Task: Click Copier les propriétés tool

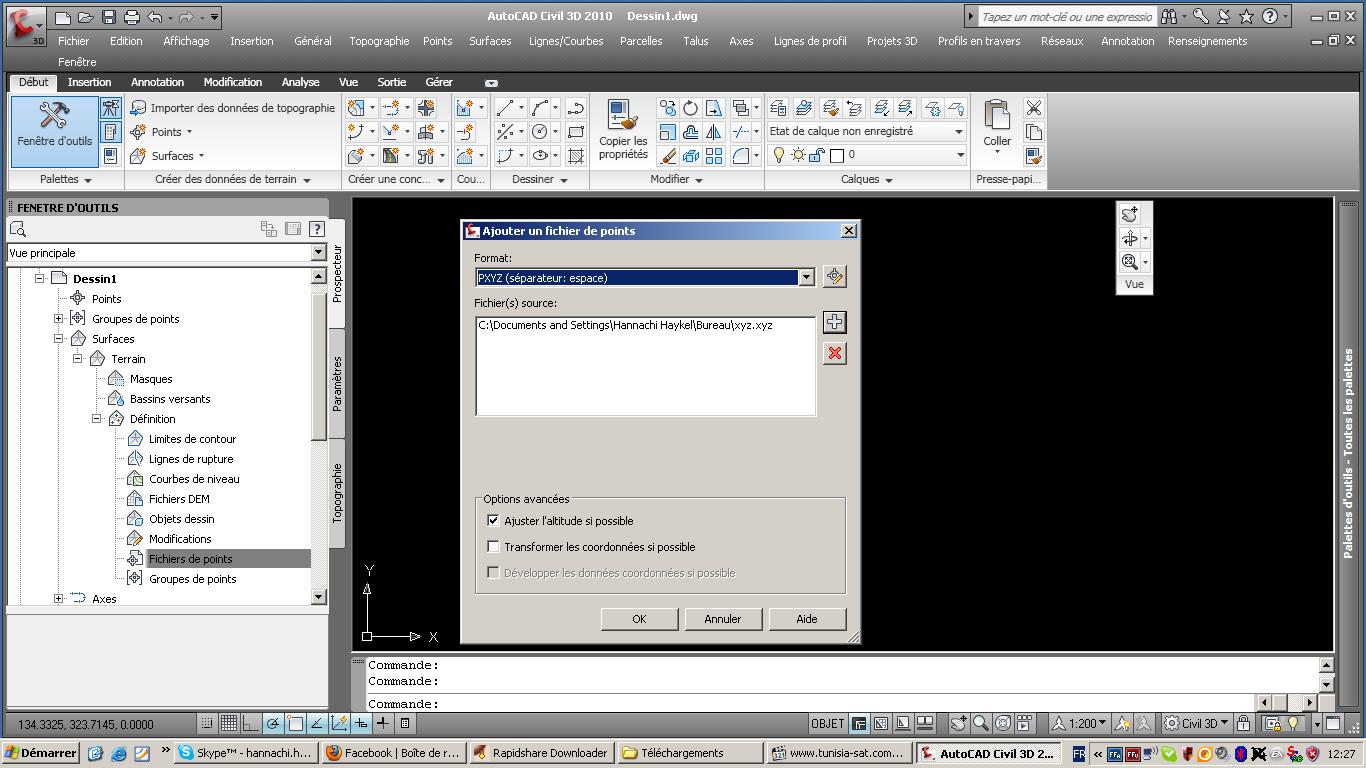Action: pyautogui.click(x=623, y=130)
